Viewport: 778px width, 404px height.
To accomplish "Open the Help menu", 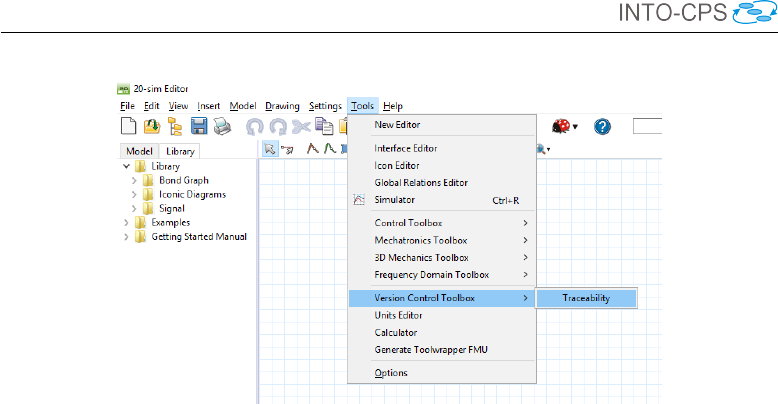I will point(392,106).
